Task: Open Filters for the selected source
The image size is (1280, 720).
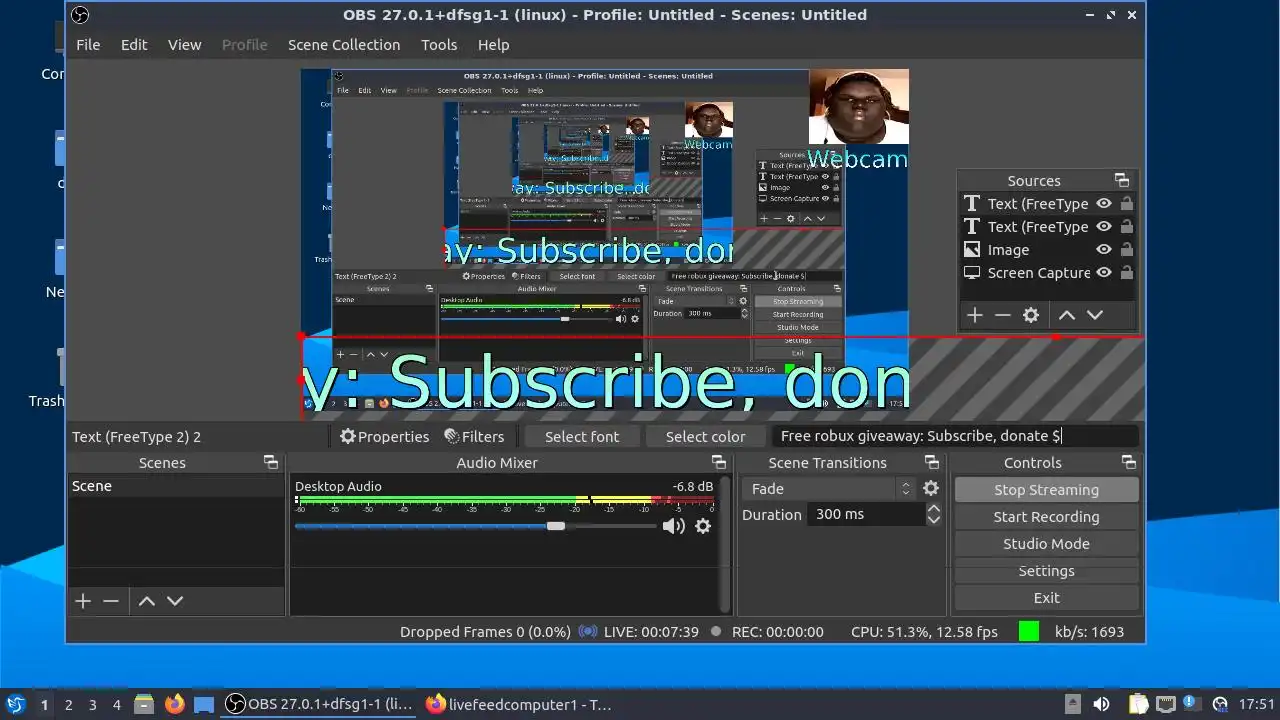Action: pos(474,436)
